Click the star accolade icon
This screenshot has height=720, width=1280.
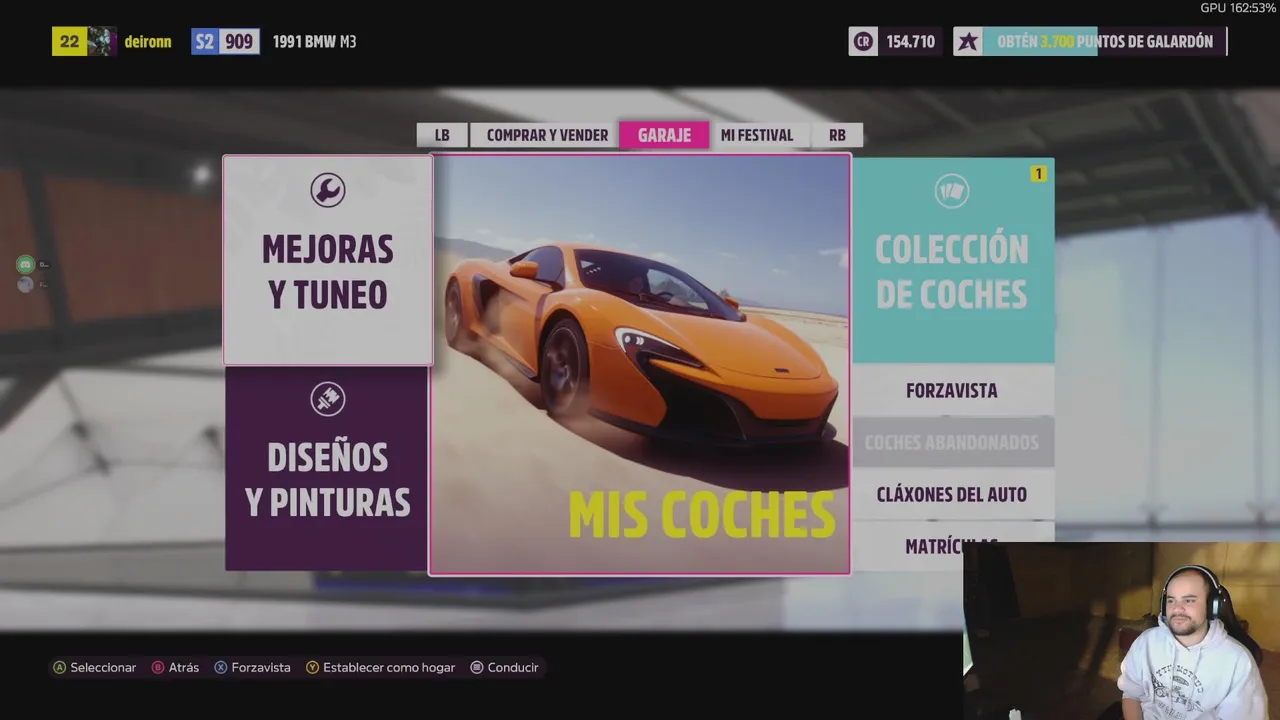(968, 41)
